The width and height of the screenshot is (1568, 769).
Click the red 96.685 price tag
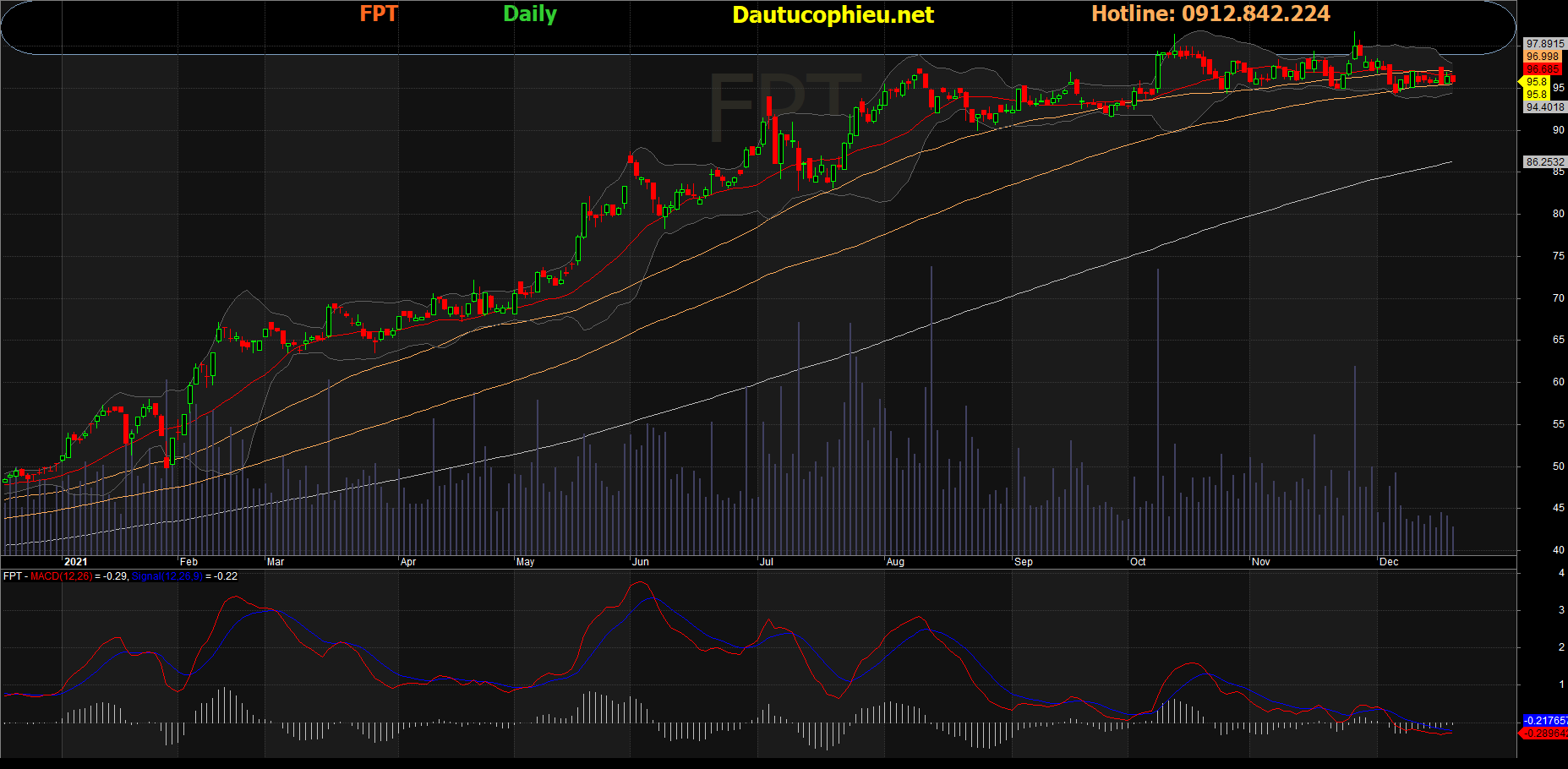pos(1543,69)
